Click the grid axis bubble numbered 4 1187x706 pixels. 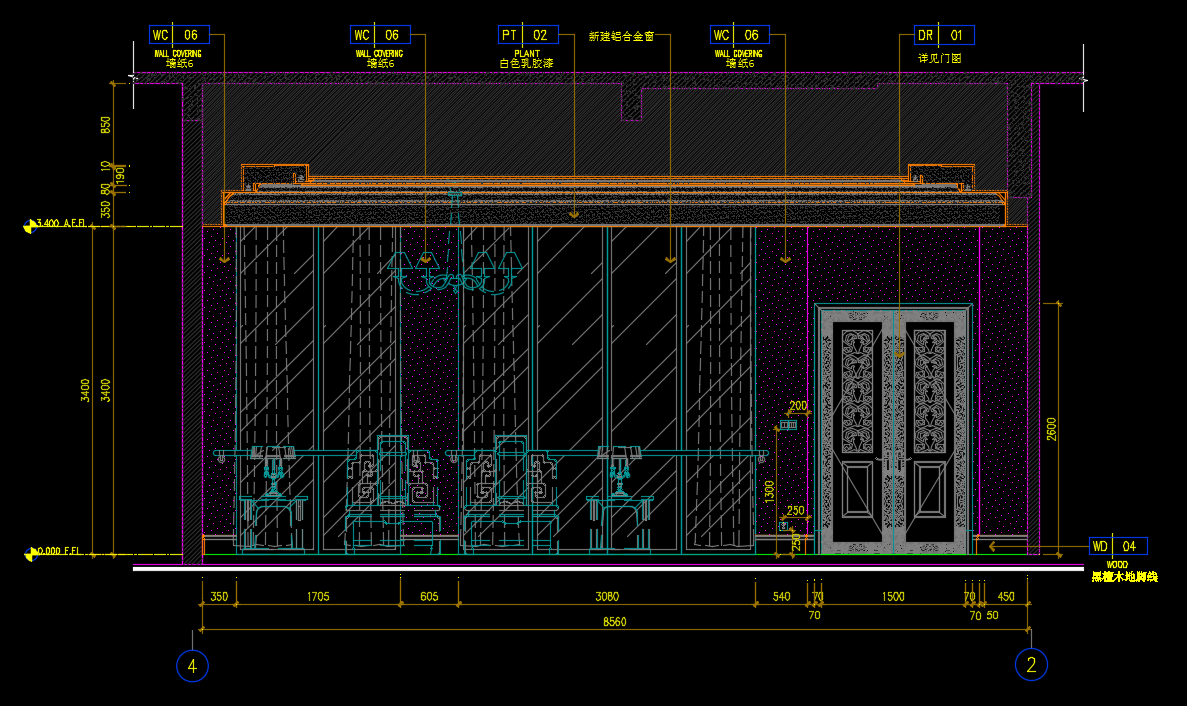click(192, 665)
